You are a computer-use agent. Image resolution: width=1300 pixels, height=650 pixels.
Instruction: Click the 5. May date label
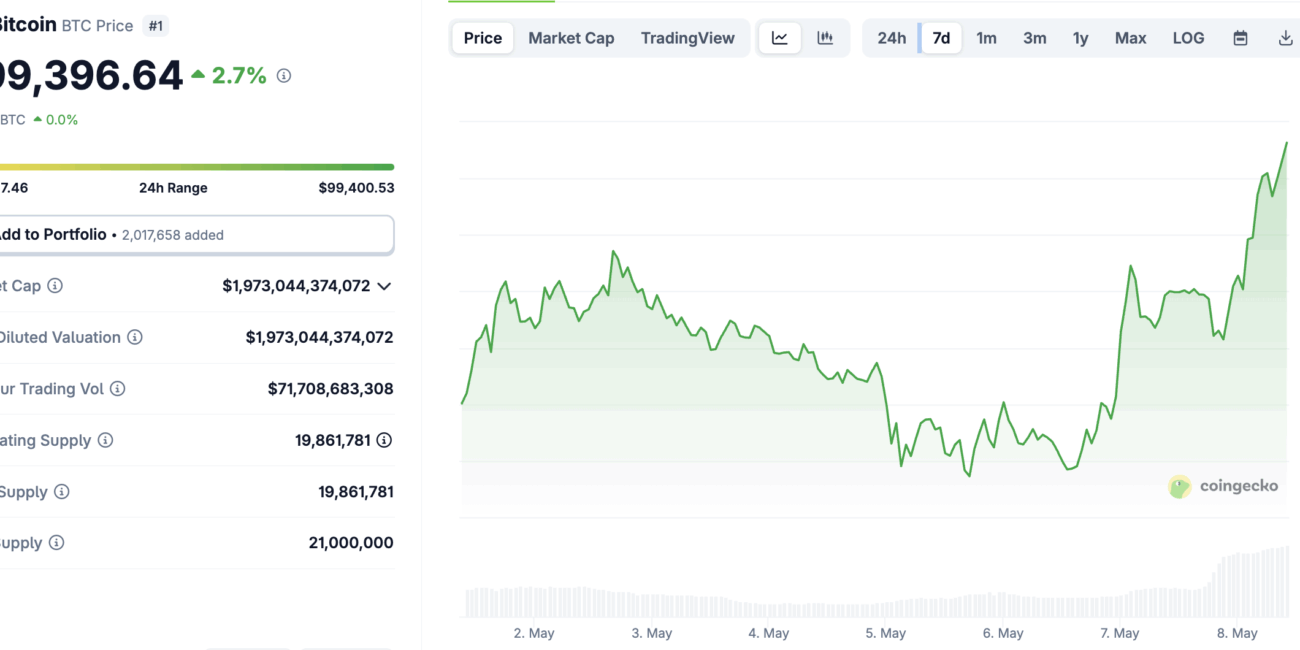(886, 633)
